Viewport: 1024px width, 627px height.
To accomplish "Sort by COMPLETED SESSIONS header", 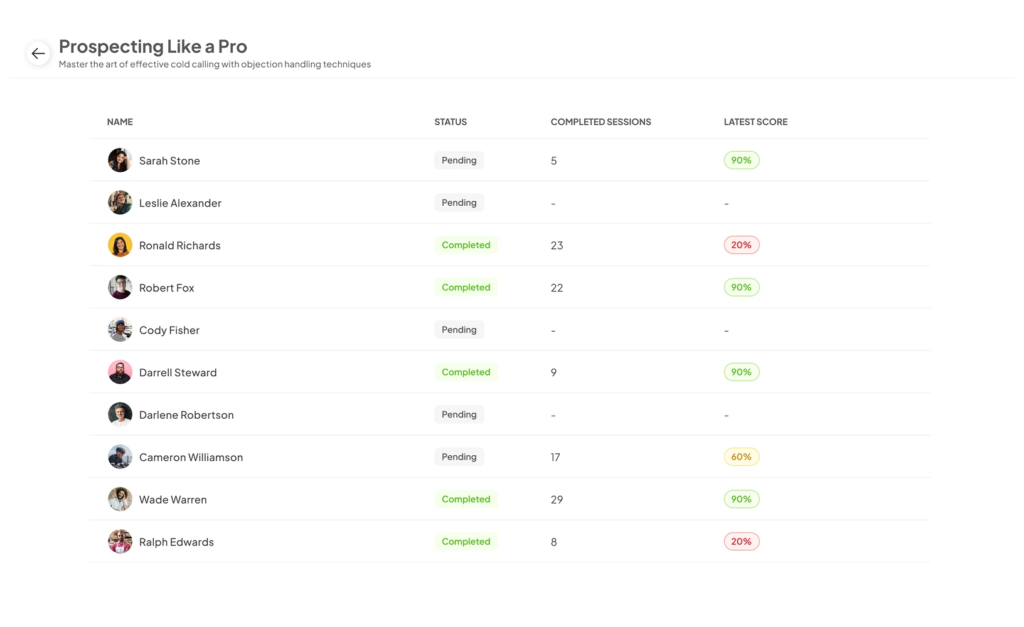I will (601, 121).
